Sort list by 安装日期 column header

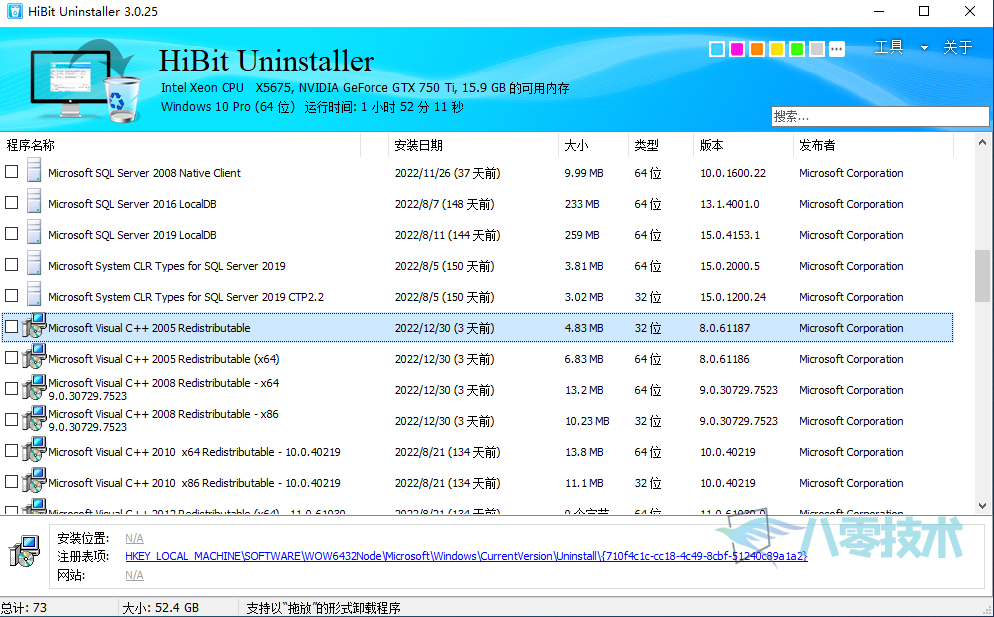(473, 145)
